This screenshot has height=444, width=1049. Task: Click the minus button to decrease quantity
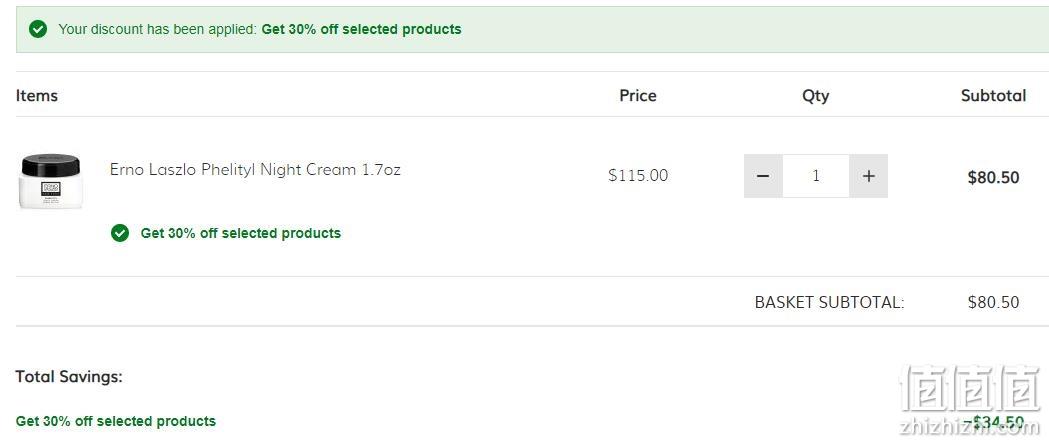(763, 176)
